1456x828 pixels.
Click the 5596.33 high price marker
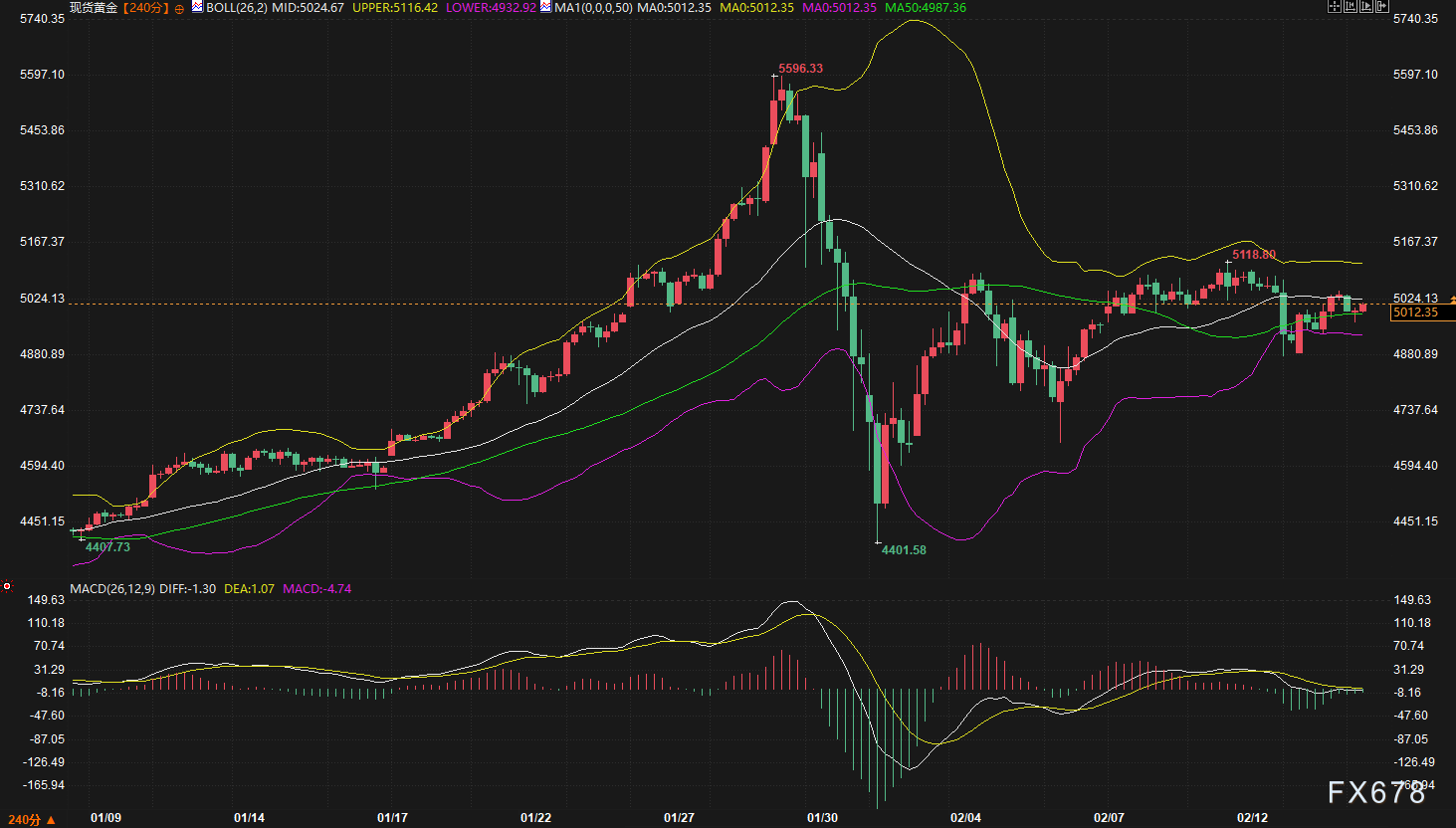pyautogui.click(x=800, y=69)
